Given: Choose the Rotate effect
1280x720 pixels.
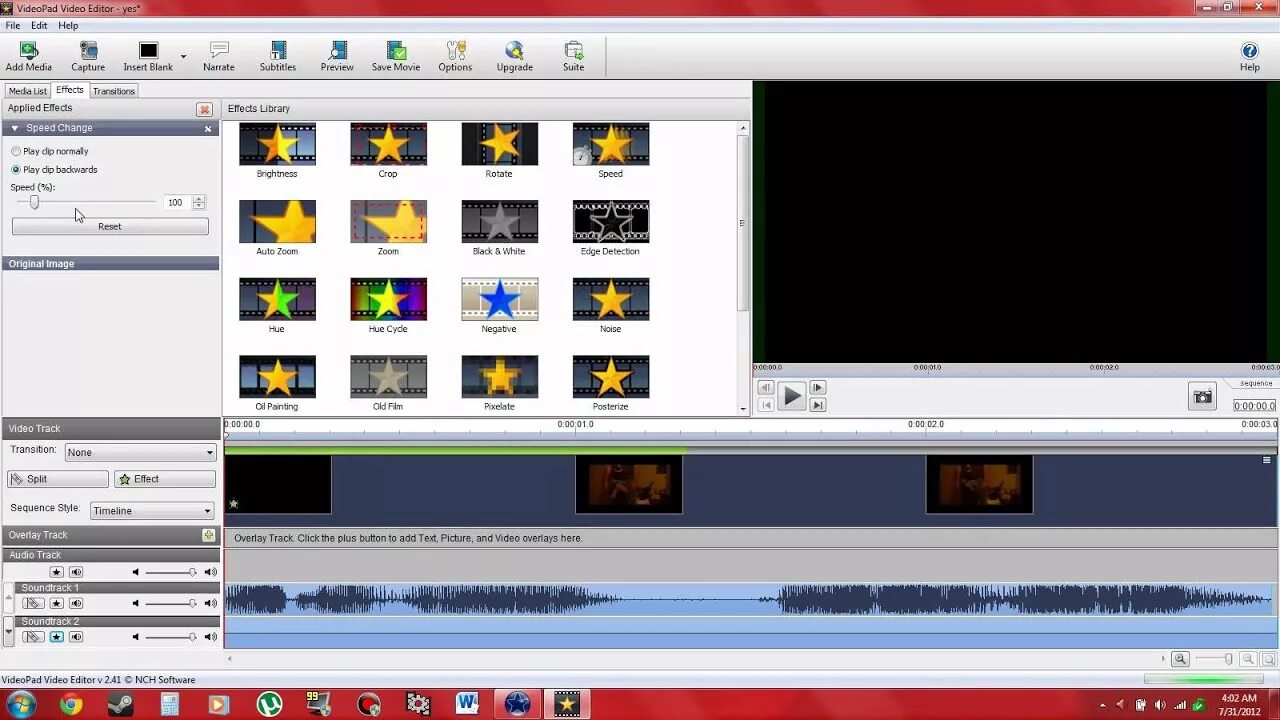Looking at the screenshot, I should [499, 151].
